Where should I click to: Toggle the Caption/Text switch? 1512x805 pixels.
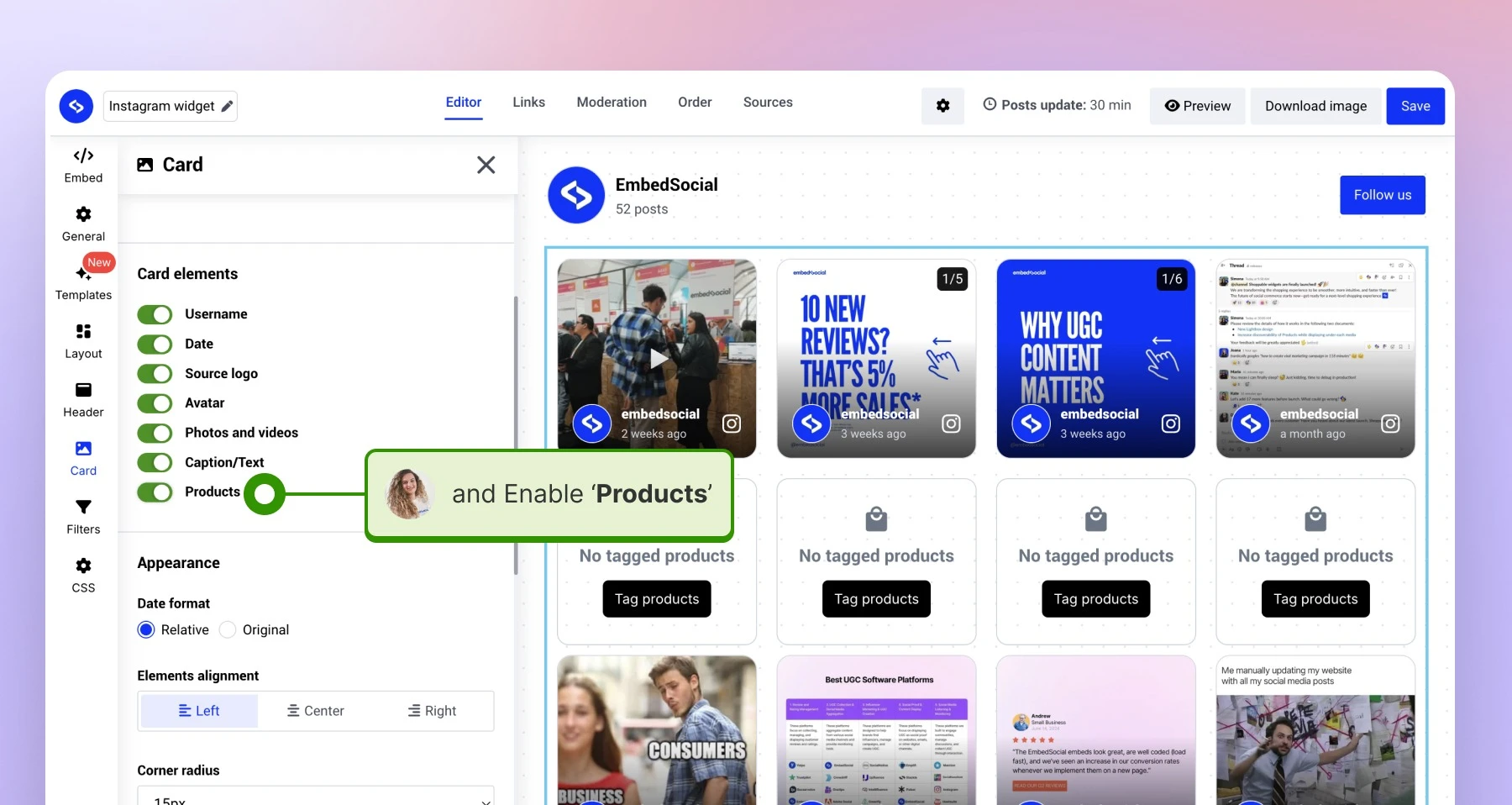155,462
